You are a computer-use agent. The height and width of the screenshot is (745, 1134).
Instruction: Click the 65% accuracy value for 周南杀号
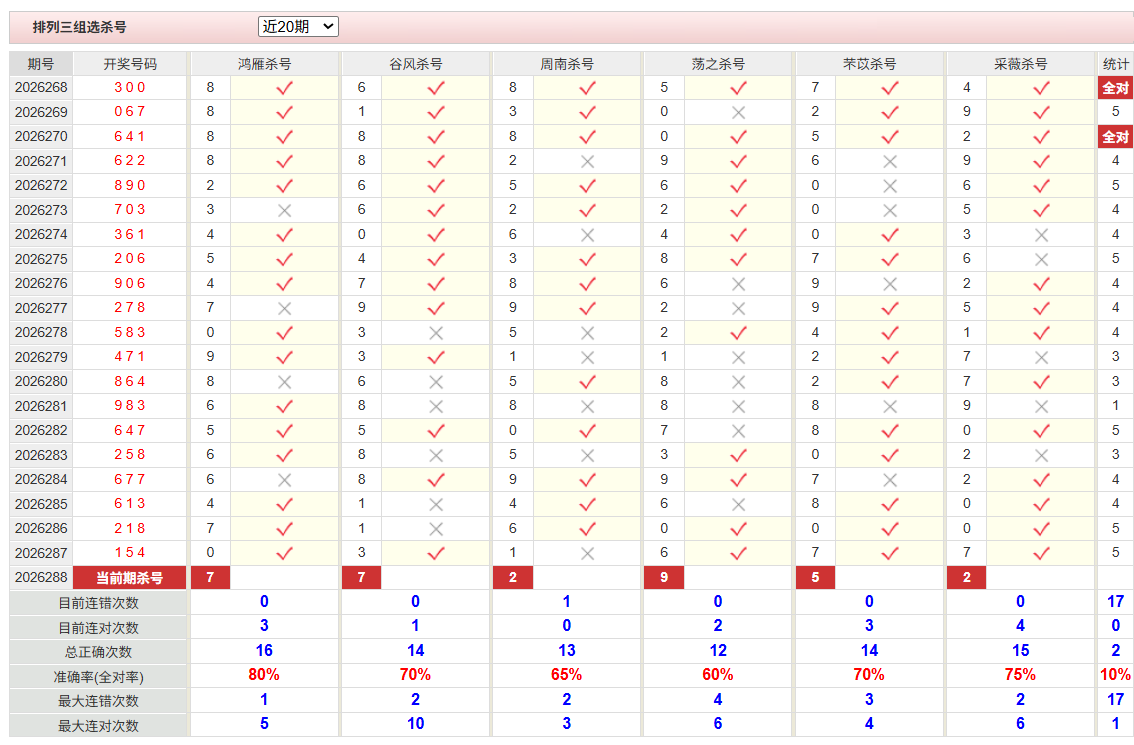click(x=566, y=675)
